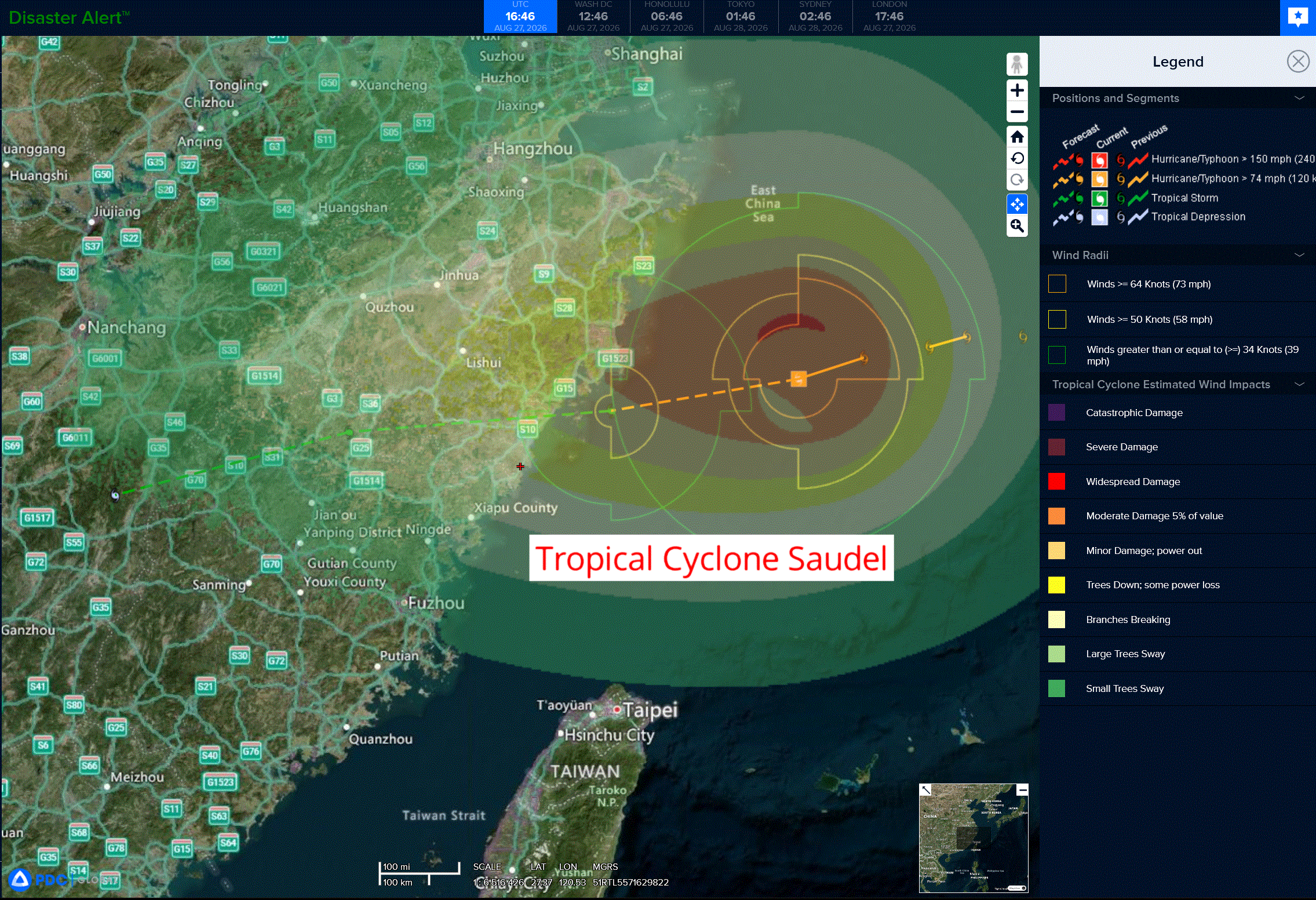
Task: Click the inland forecast position marker near G70
Action: click(x=115, y=495)
